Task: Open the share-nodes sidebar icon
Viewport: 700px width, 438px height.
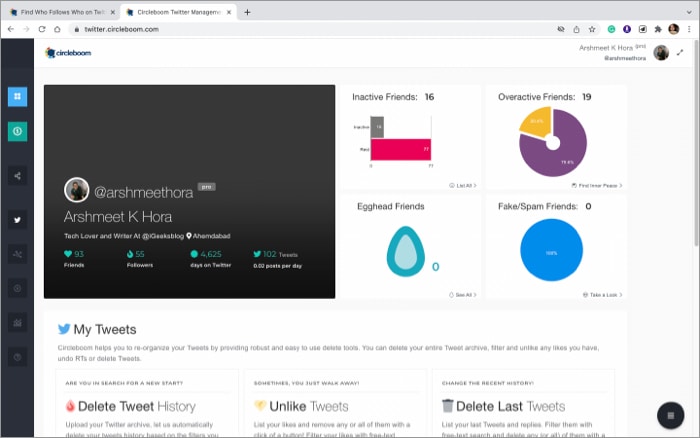Action: click(17, 175)
